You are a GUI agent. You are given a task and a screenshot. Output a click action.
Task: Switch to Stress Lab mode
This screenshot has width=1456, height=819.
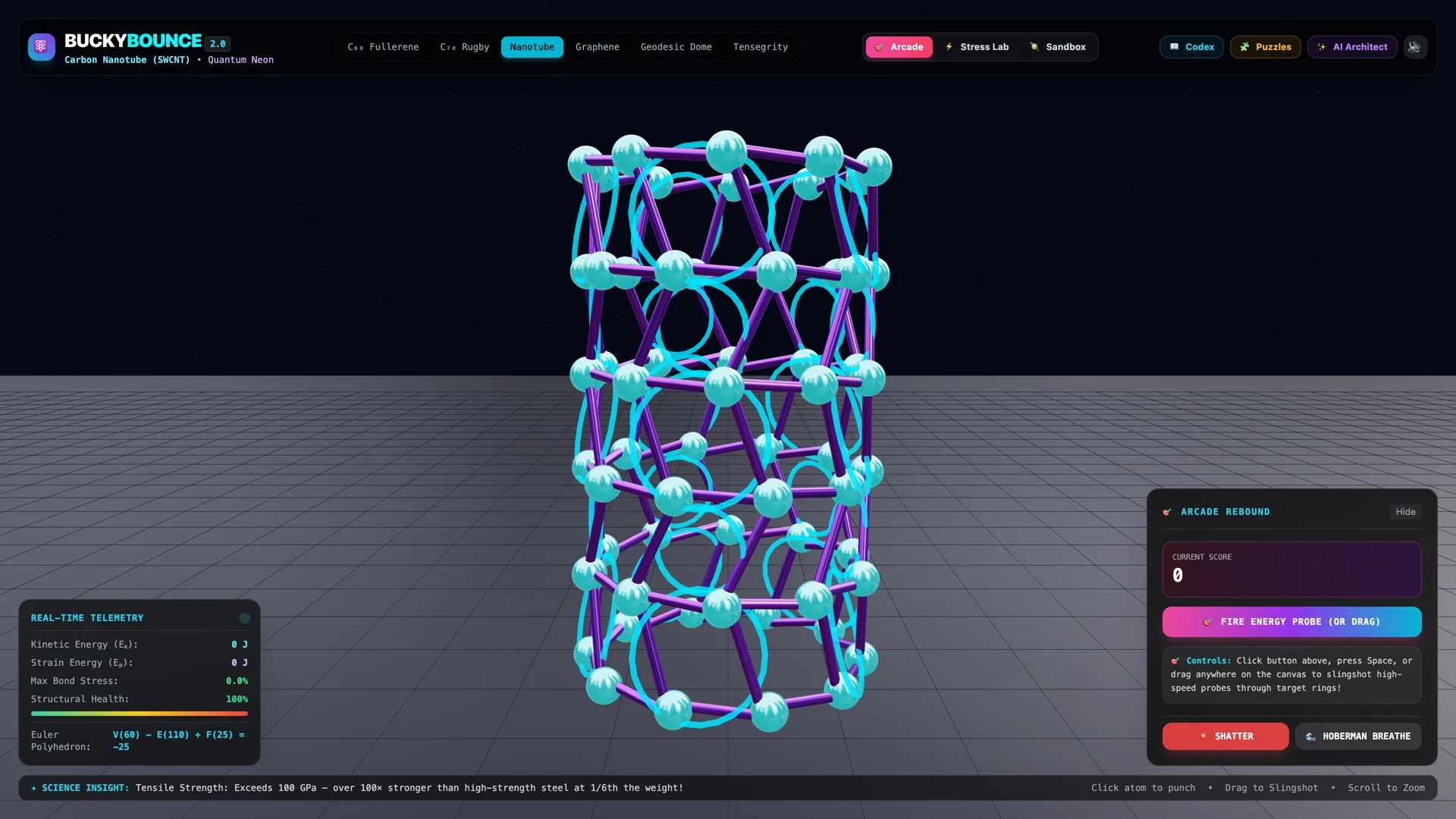pyautogui.click(x=977, y=47)
